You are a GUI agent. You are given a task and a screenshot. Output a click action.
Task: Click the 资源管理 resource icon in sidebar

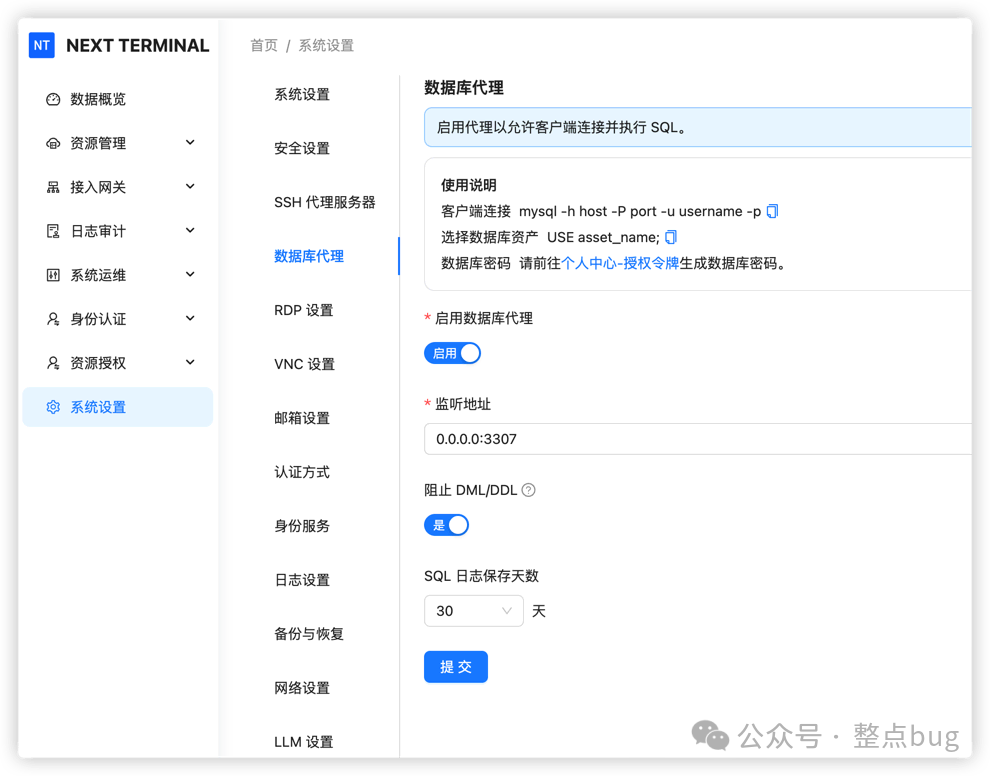[53, 143]
